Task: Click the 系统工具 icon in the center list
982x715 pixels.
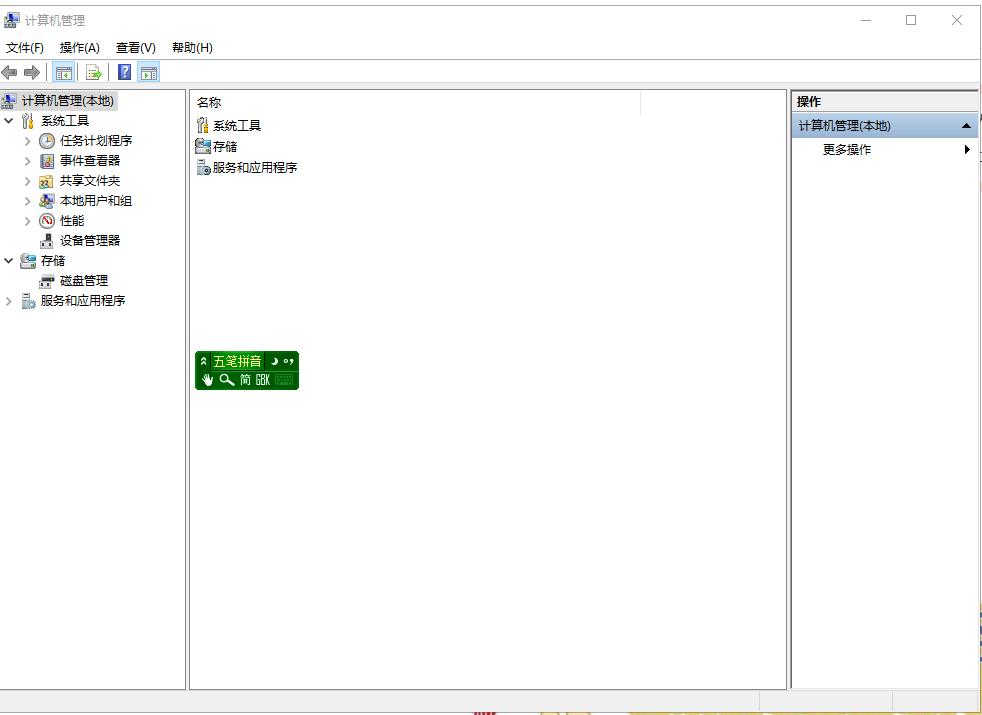Action: pyautogui.click(x=203, y=125)
